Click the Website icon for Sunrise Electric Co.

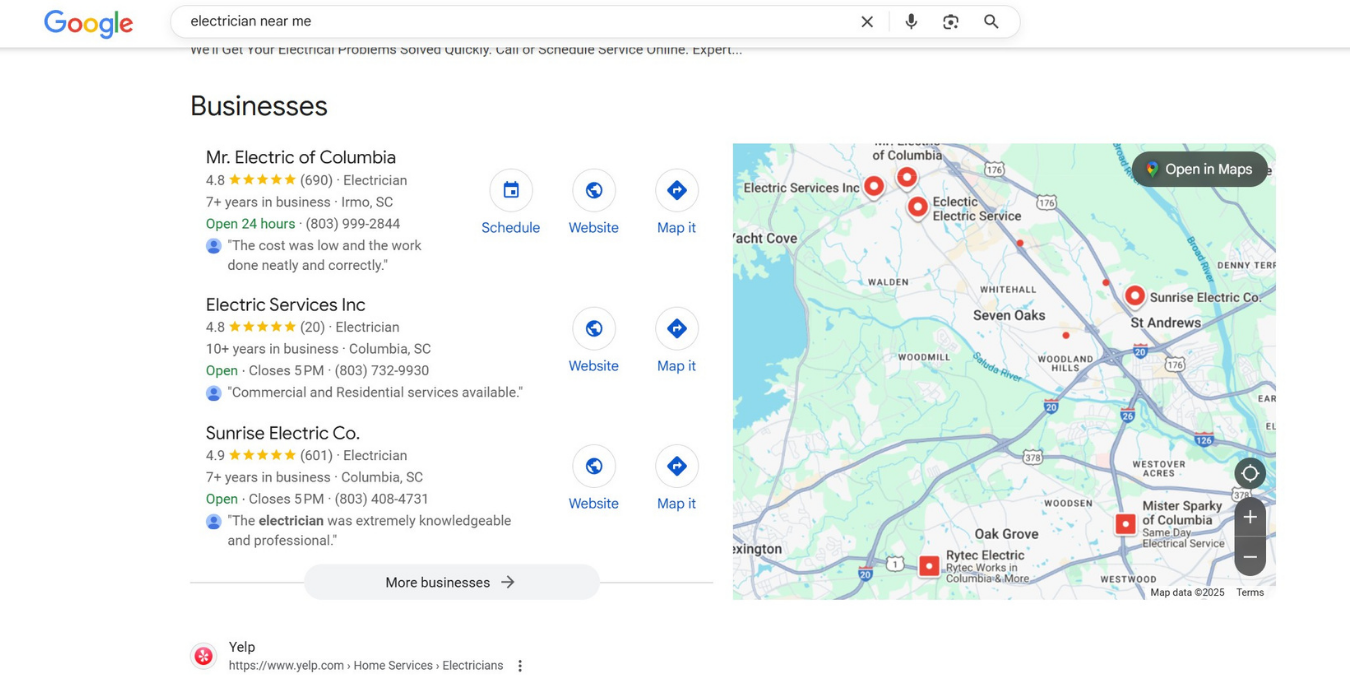(593, 466)
